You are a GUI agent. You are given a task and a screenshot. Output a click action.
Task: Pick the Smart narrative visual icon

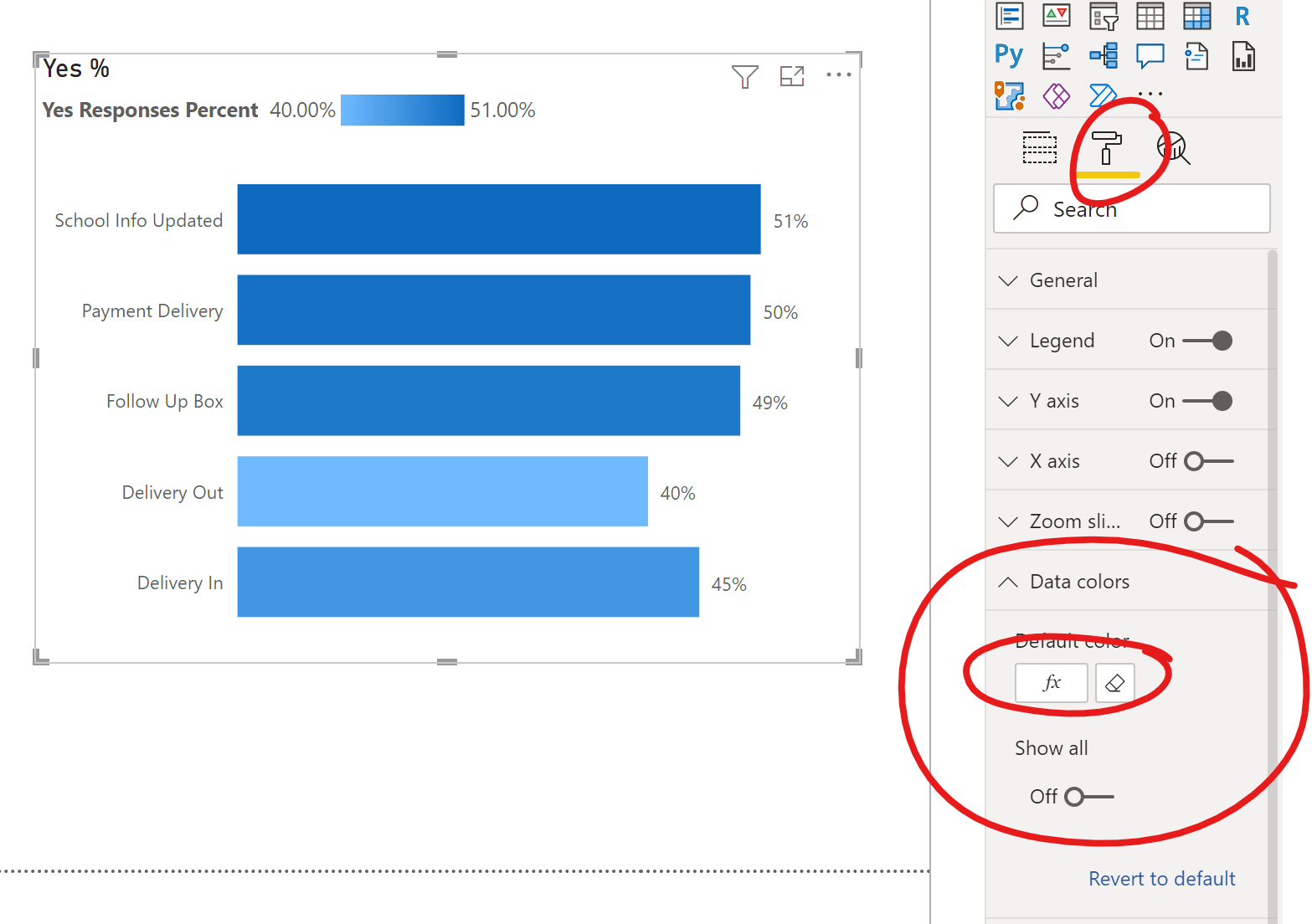(x=1197, y=56)
